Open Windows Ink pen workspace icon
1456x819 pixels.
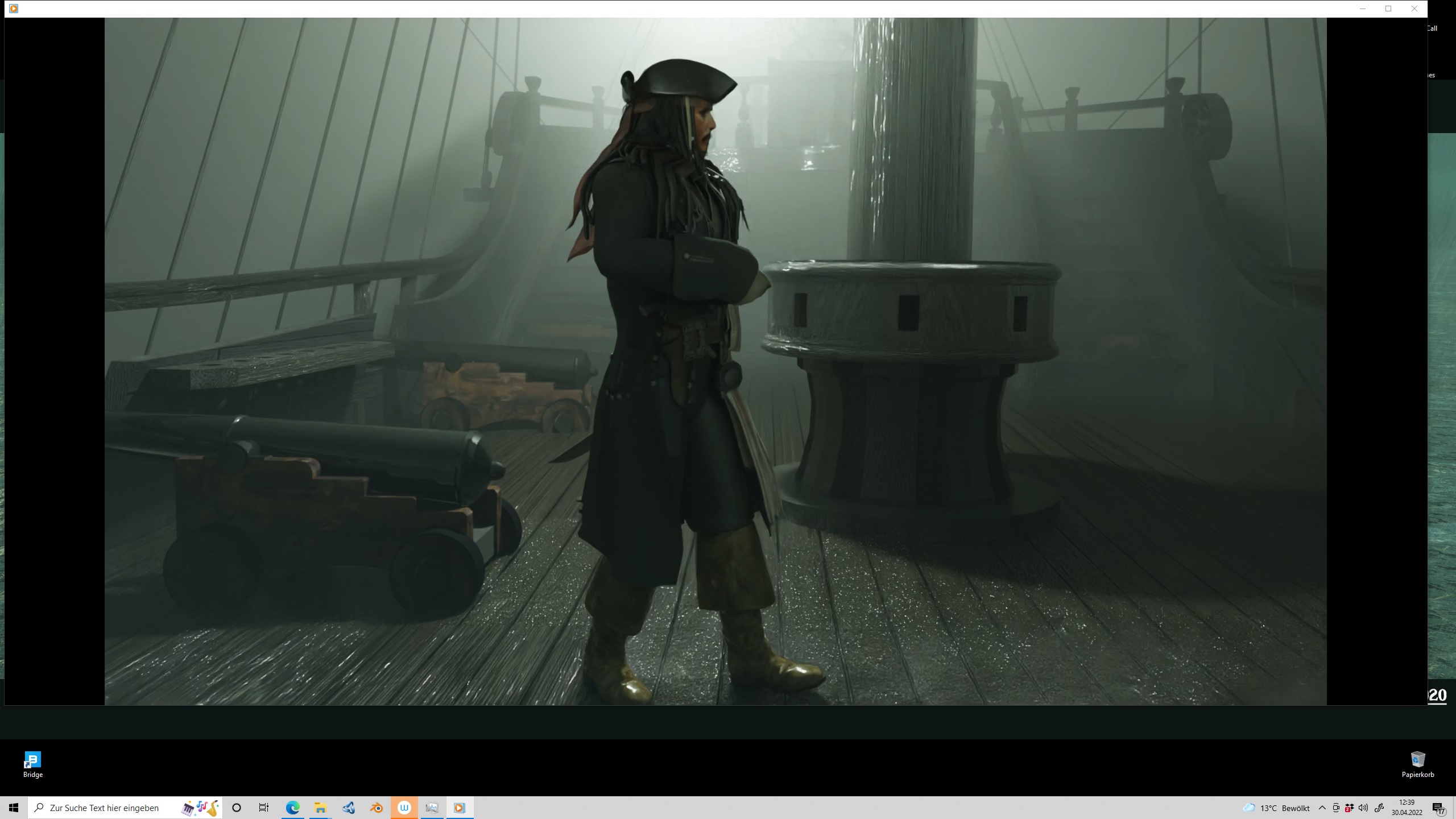1379,808
